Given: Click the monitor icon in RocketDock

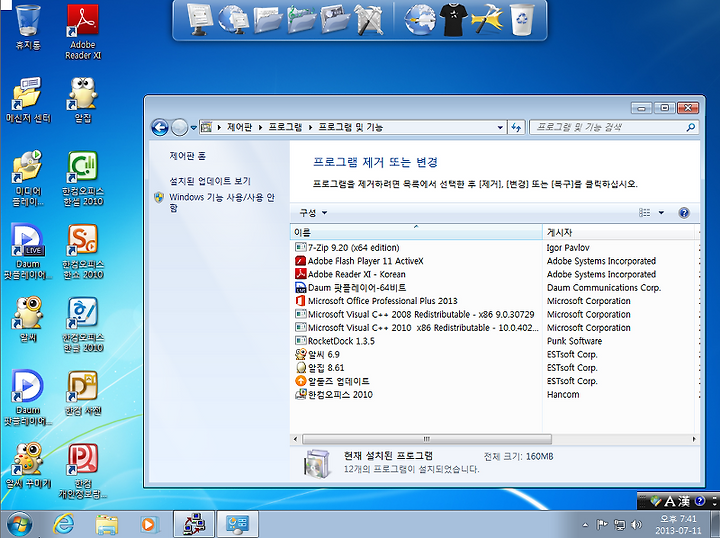Looking at the screenshot, I should pyautogui.click(x=199, y=19).
